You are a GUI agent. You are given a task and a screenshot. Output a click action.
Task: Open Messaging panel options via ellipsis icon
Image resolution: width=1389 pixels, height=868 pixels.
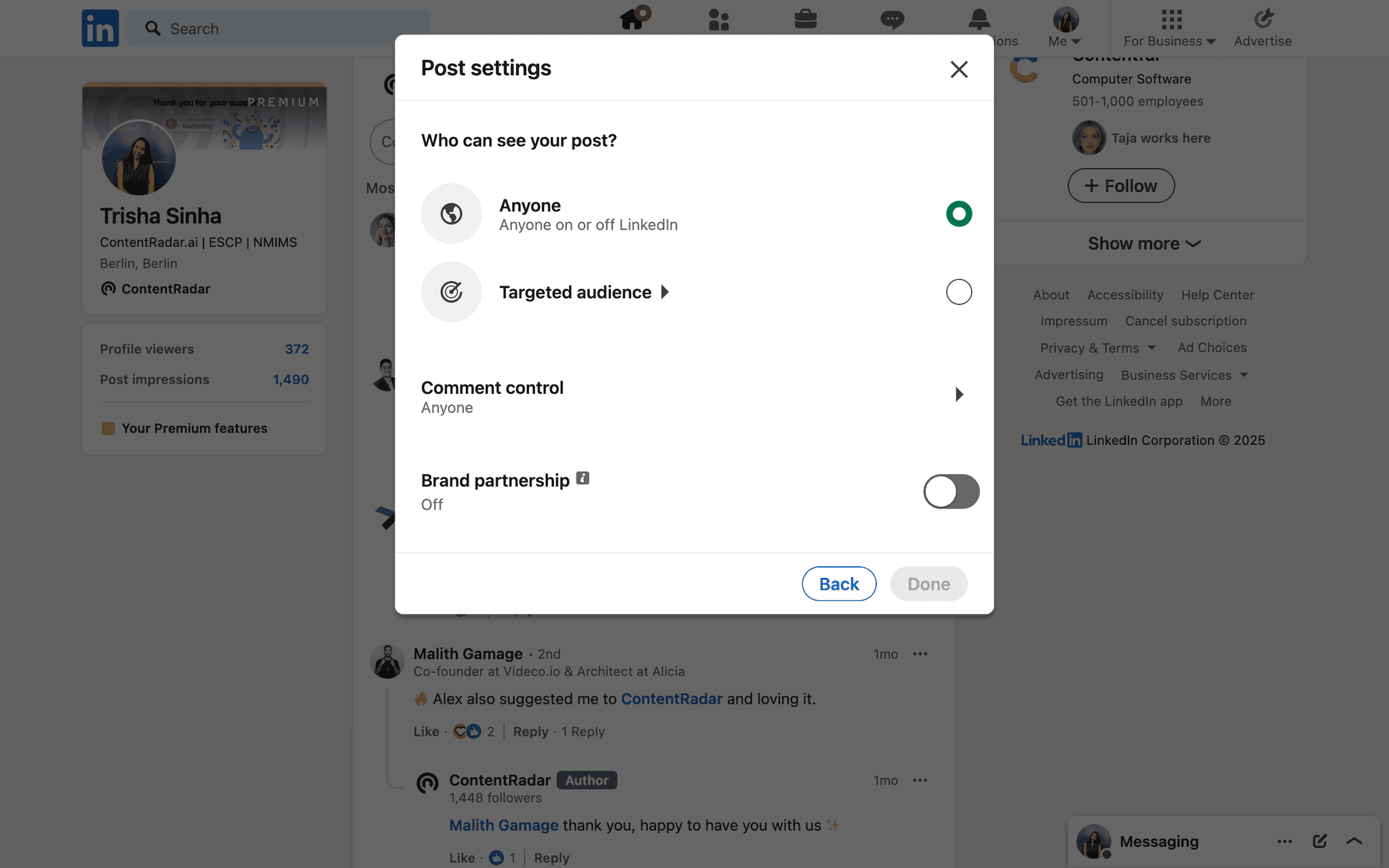1285,841
